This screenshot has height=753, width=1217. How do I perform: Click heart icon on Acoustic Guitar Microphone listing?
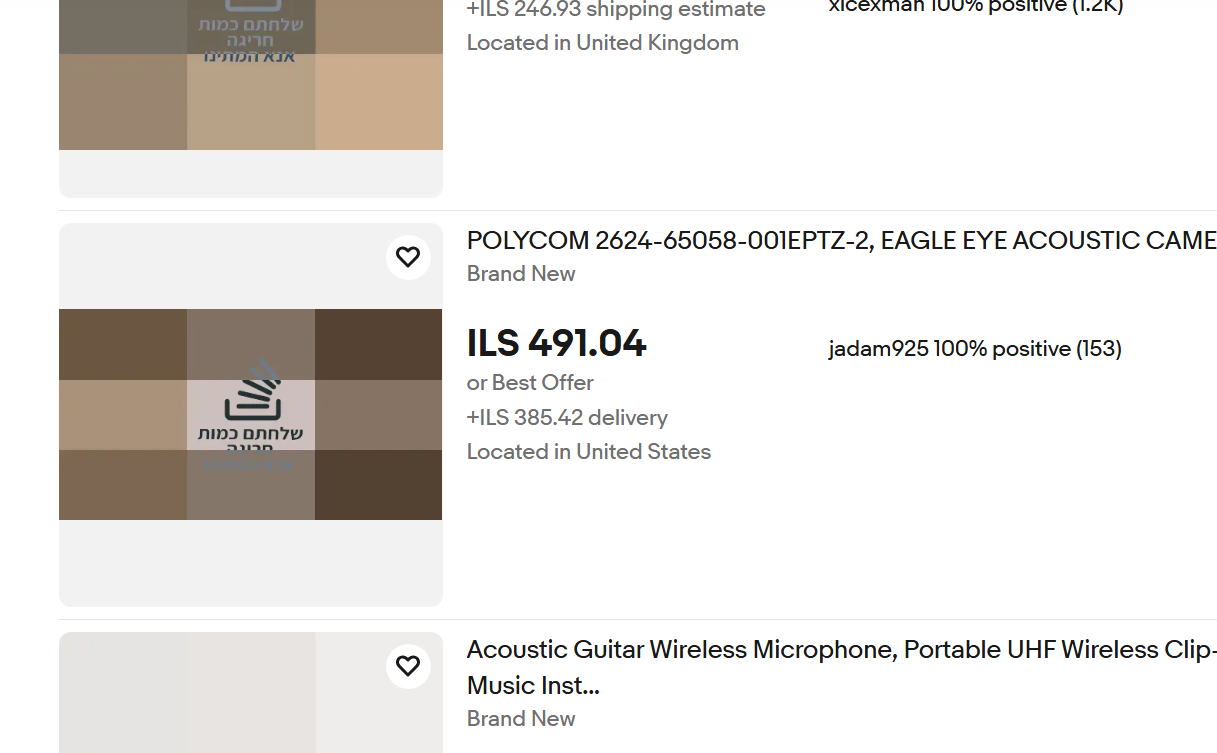408,666
